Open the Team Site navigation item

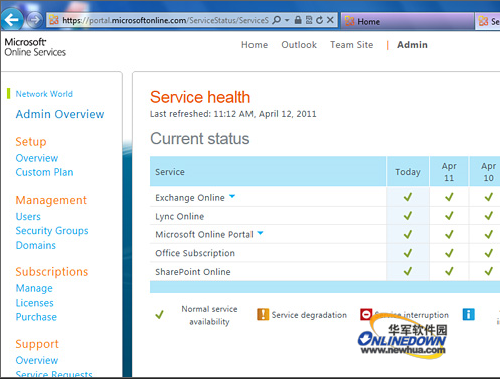pyautogui.click(x=352, y=45)
